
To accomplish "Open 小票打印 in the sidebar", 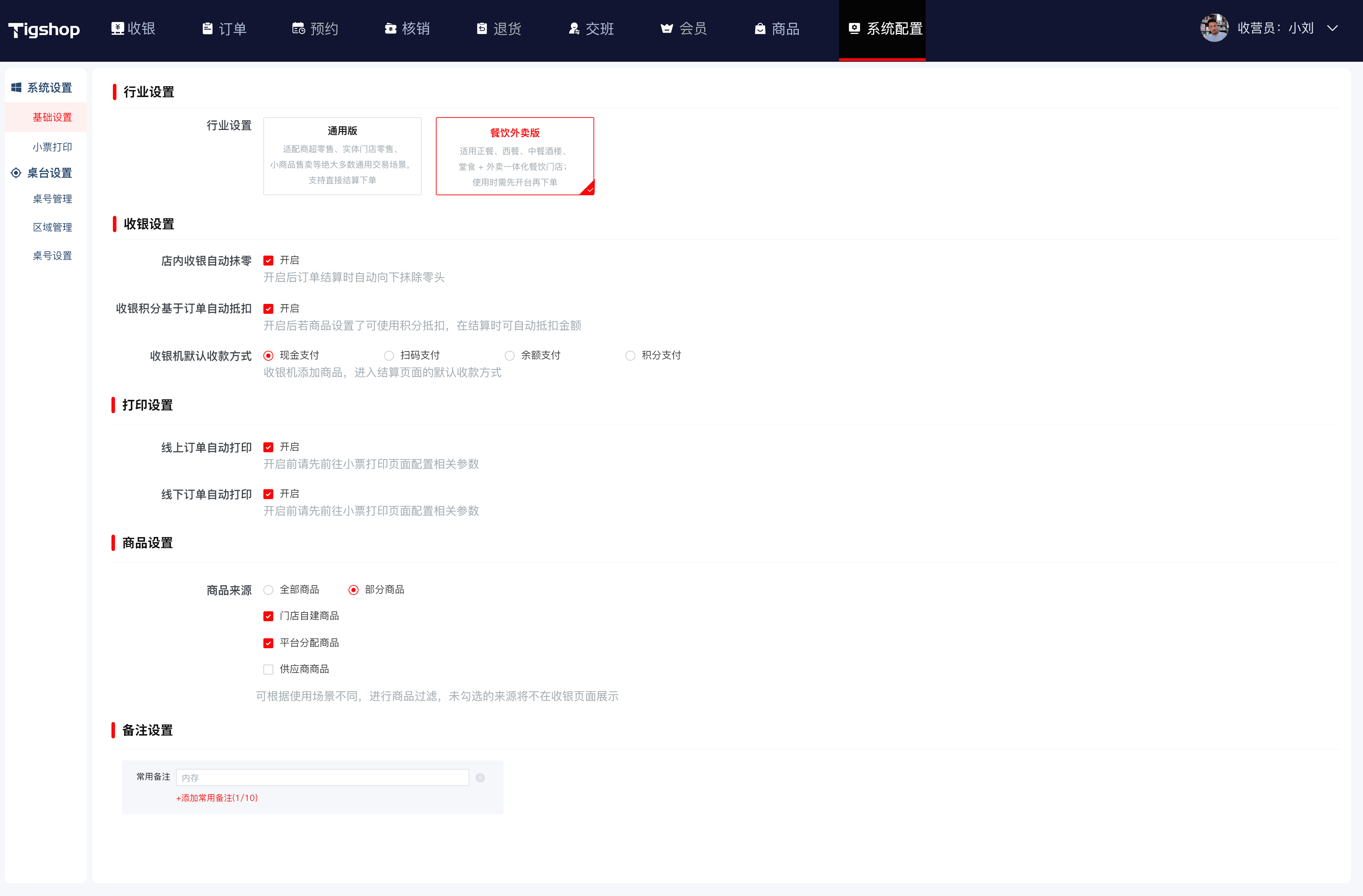I will (52, 147).
